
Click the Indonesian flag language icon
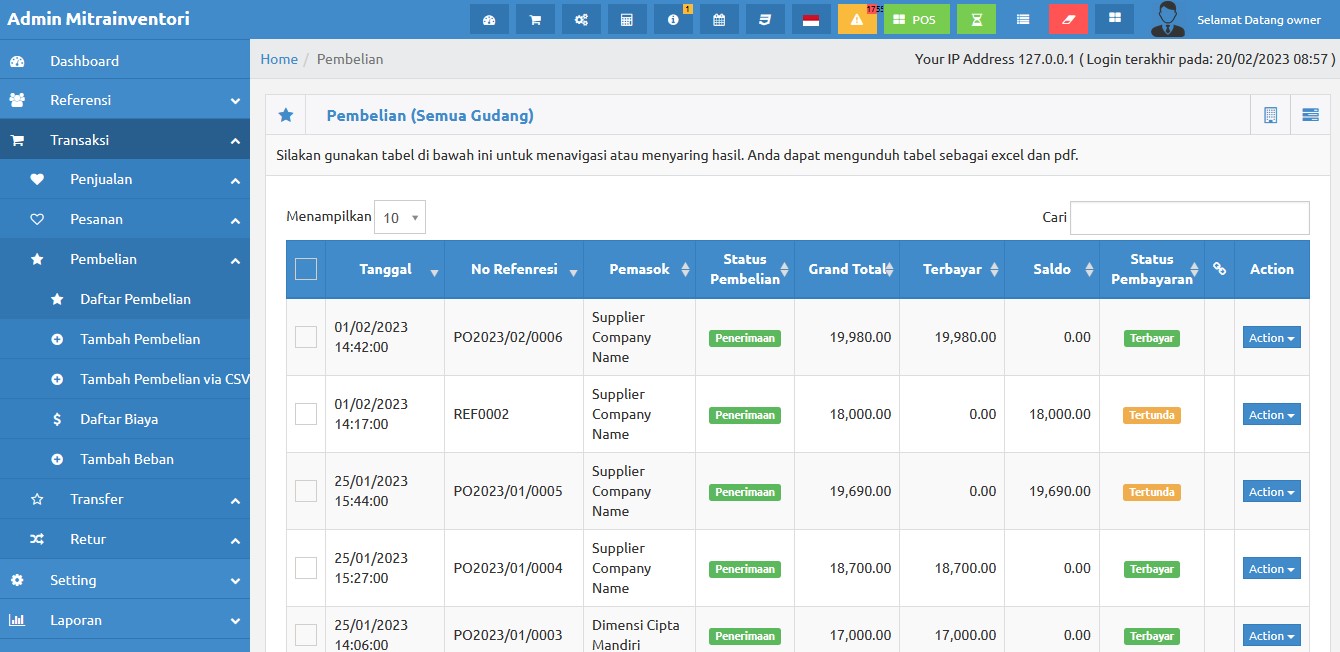pos(811,20)
